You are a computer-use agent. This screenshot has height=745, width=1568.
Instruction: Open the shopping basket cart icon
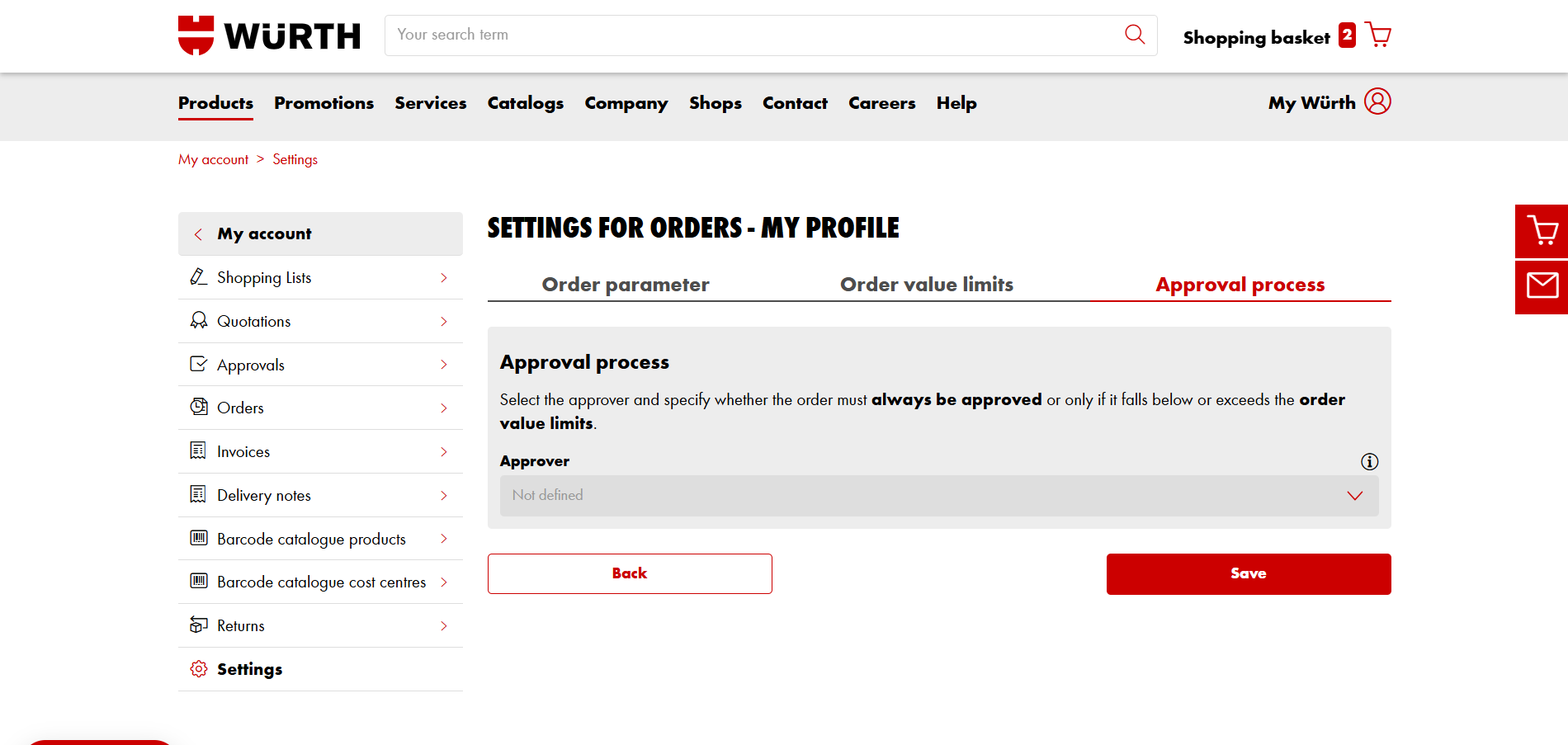(1377, 35)
